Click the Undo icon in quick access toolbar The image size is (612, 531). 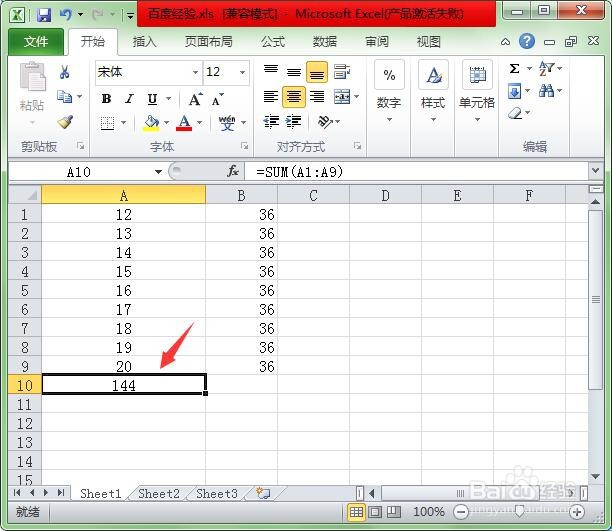(66, 15)
